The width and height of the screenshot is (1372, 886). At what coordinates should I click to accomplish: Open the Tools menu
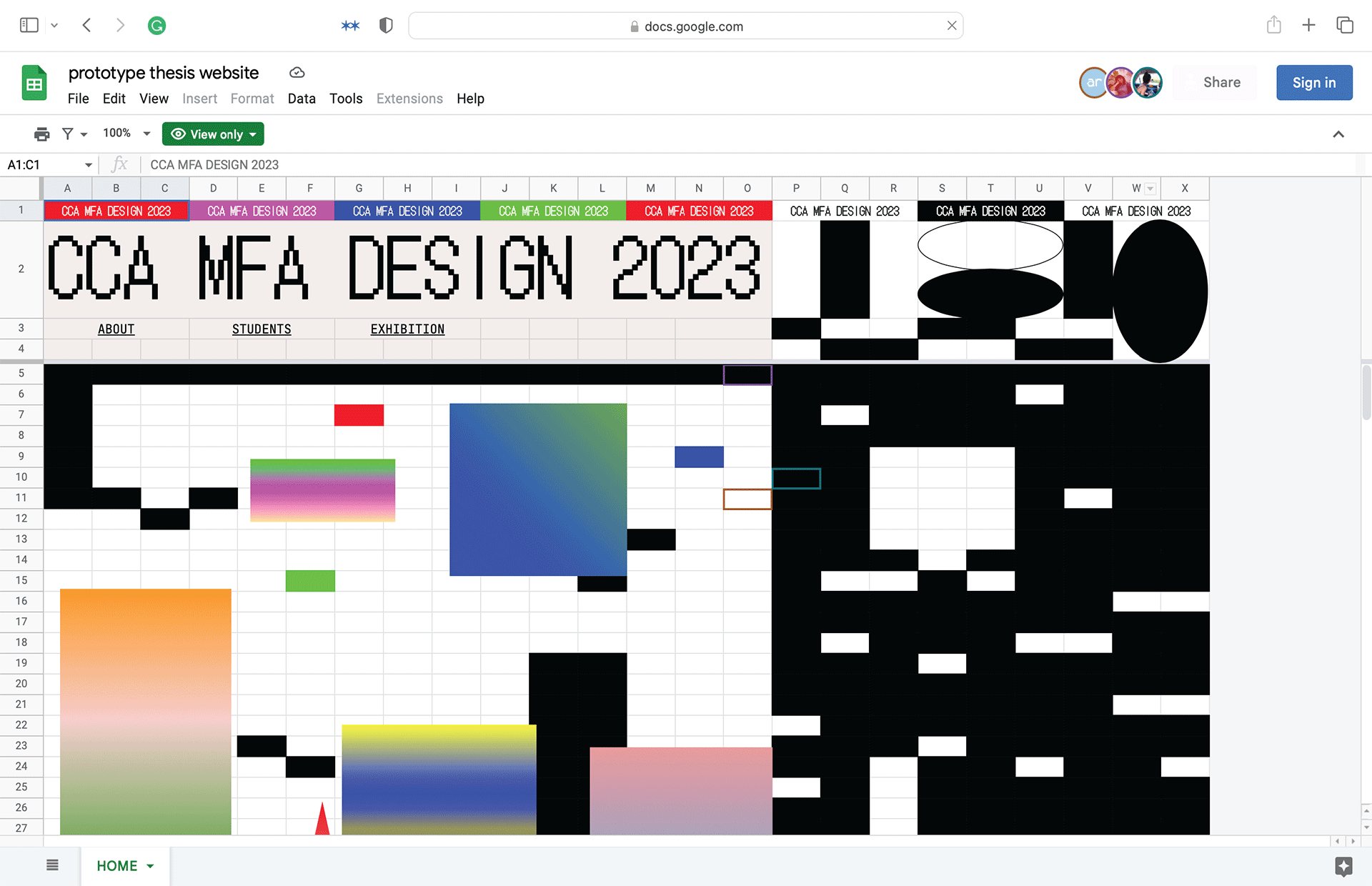click(345, 99)
